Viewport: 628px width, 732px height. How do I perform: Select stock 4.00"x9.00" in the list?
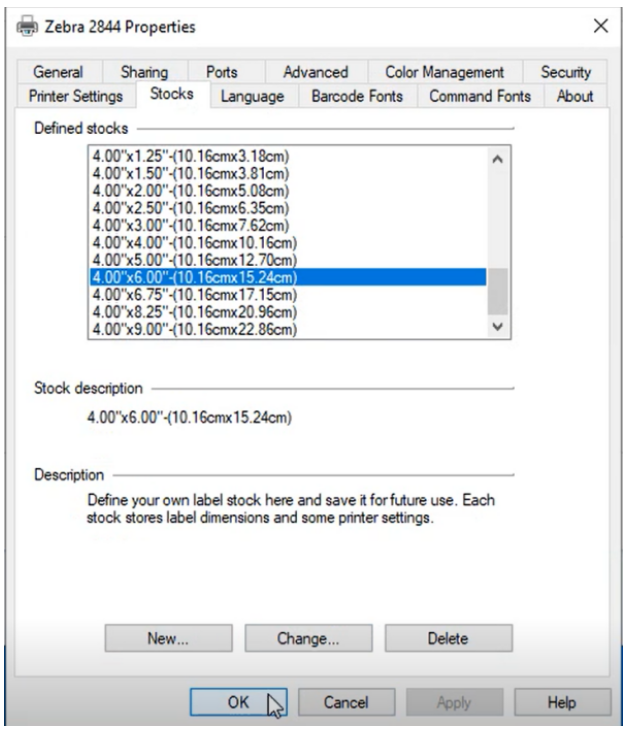point(288,329)
